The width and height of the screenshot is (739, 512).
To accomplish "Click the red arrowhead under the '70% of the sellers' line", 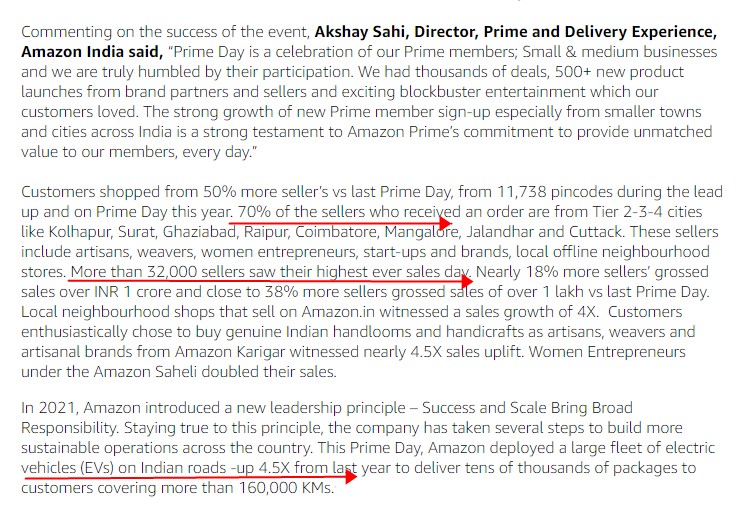I will click(445, 222).
